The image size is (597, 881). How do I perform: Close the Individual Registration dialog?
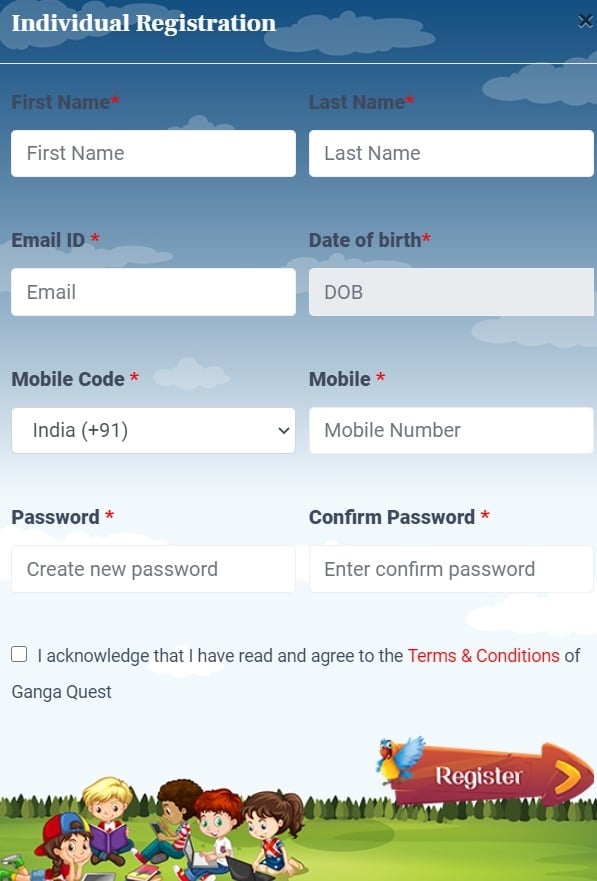coord(585,21)
